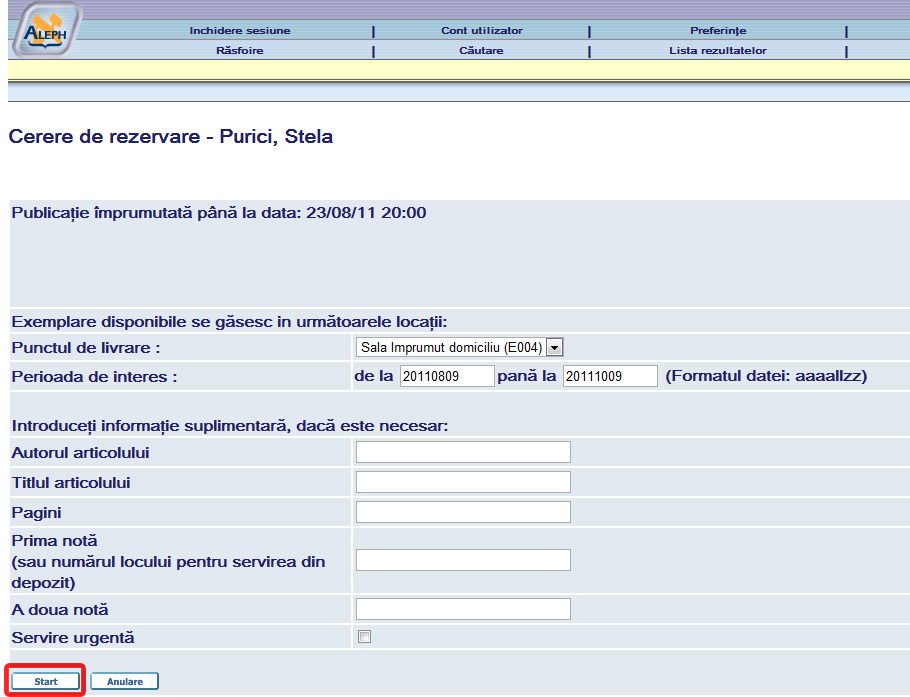Go to Cont utilizator
The image size is (910, 697).
tap(482, 31)
